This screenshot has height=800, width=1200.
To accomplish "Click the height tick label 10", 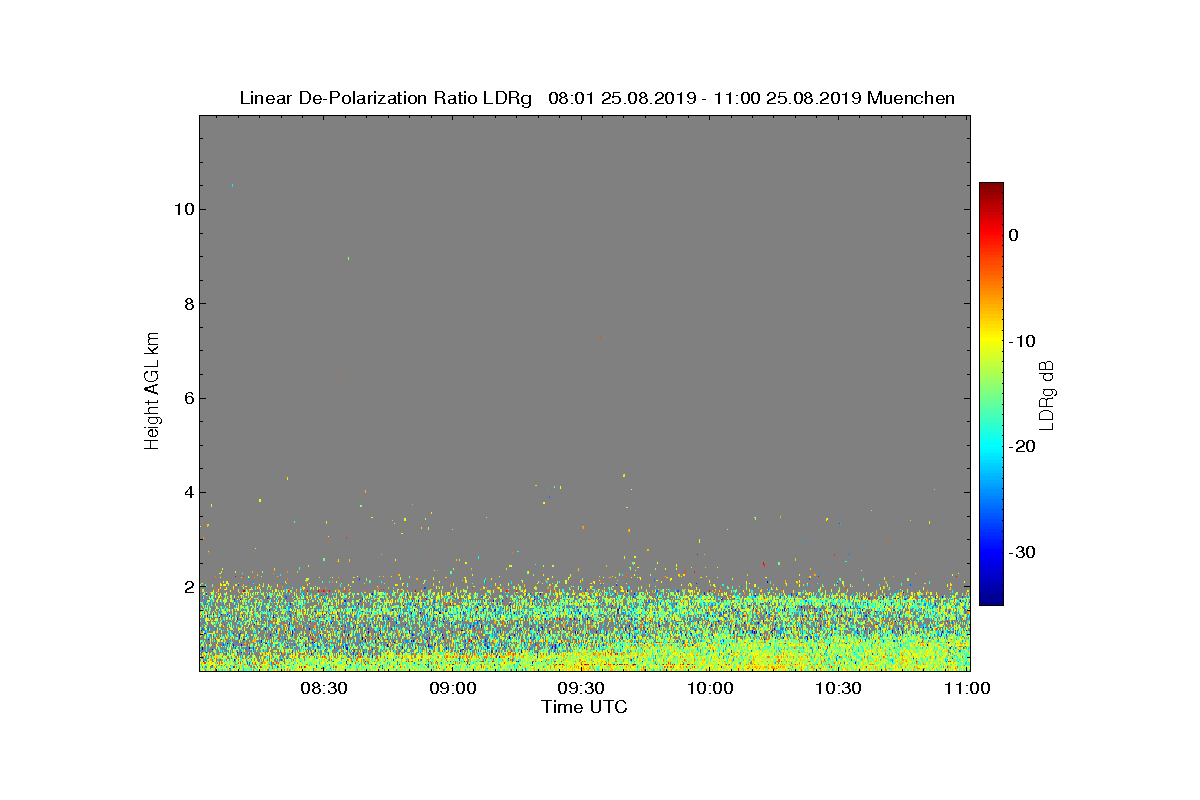I will click(183, 209).
